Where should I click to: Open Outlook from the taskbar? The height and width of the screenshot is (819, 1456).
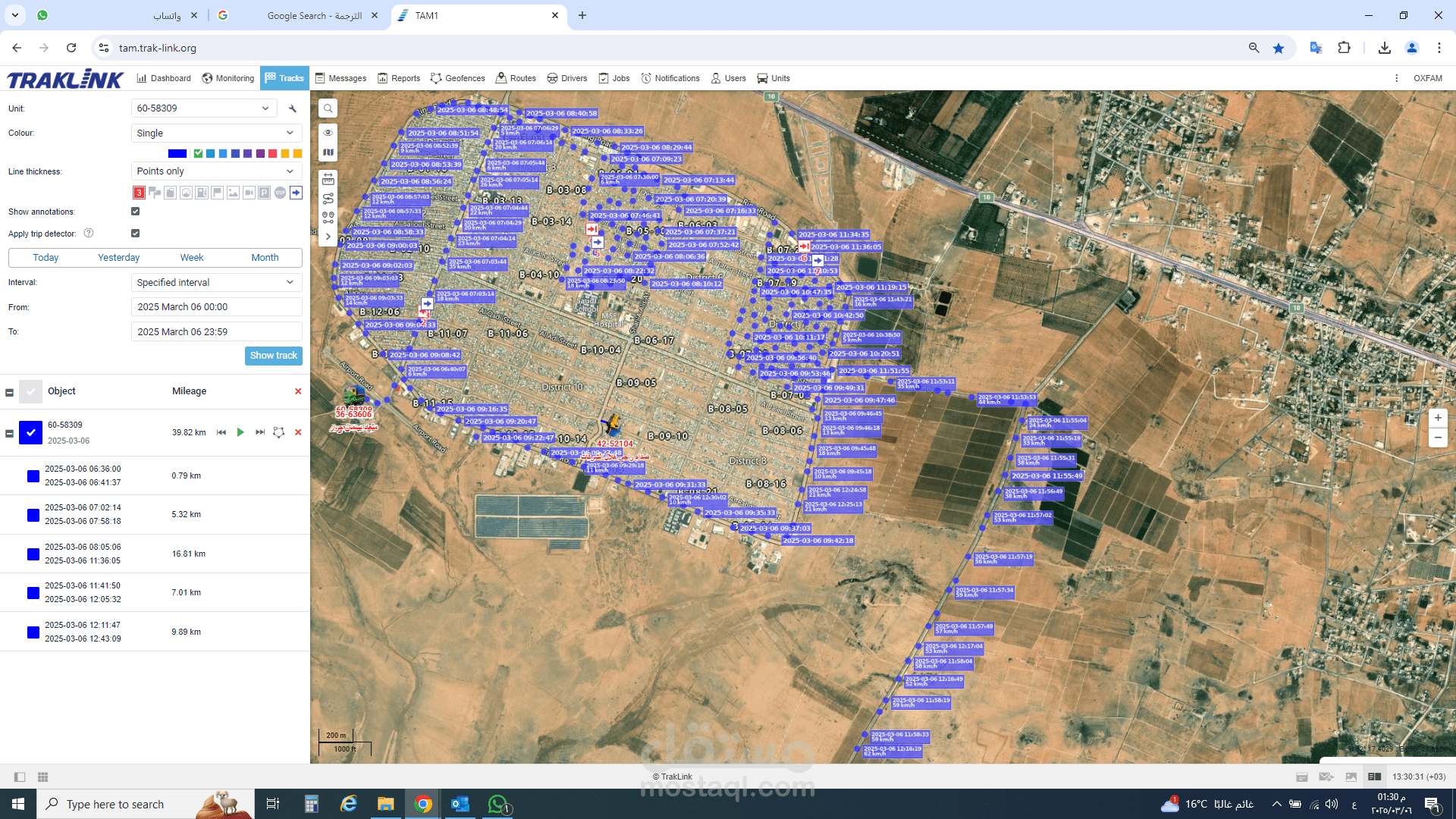point(460,804)
